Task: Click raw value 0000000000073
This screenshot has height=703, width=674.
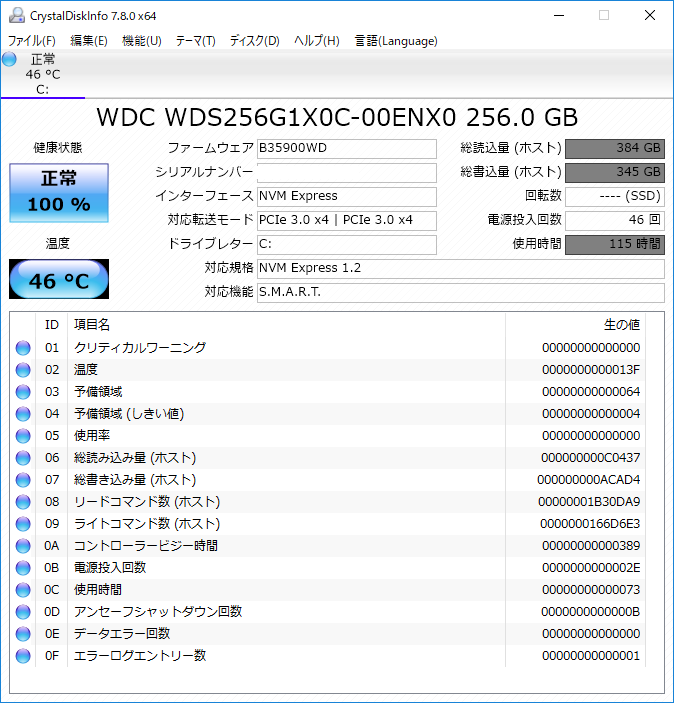Action: [x=591, y=590]
